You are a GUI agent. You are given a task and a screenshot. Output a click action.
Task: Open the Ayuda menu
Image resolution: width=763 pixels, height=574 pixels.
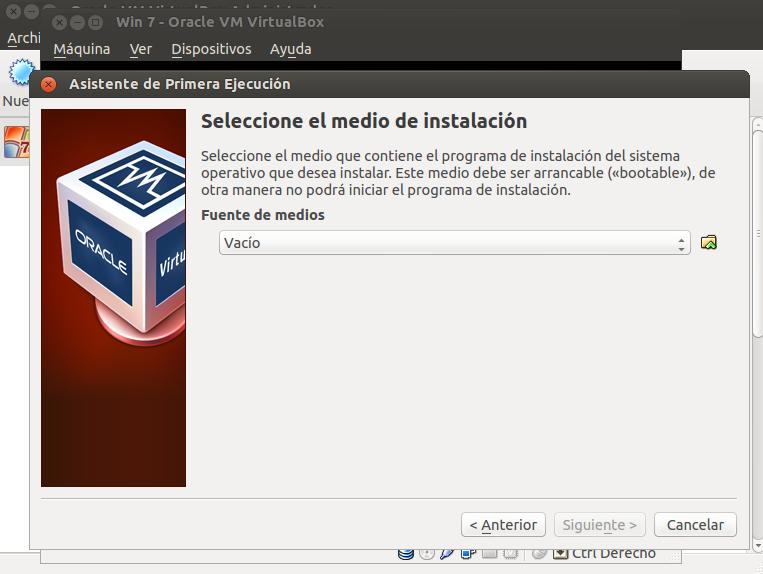[x=291, y=49]
